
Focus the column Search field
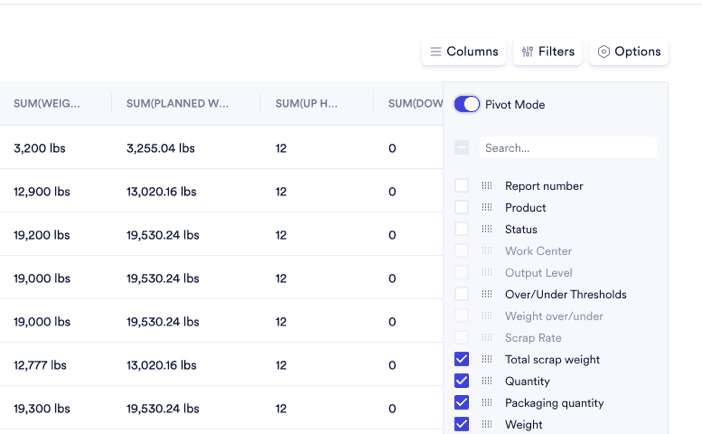(567, 148)
